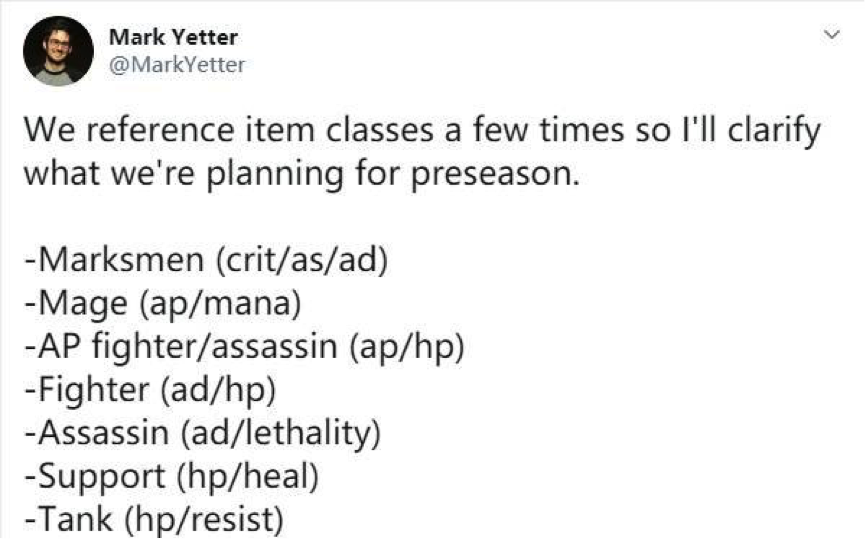Image resolution: width=865 pixels, height=539 pixels.
Task: Click the '(ap/hp)' stat text
Action: point(406,348)
